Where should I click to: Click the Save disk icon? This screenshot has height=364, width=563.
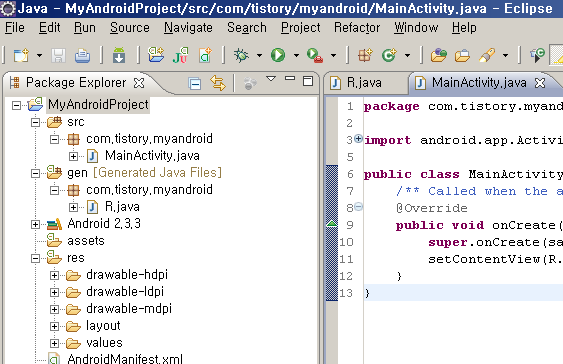[x=59, y=56]
